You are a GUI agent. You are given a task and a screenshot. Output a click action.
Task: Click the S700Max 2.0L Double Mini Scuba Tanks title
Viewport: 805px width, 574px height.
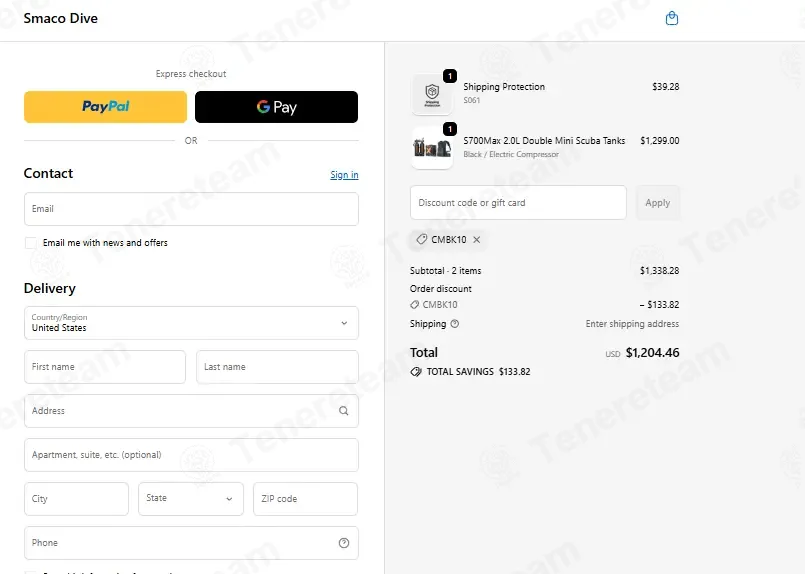point(544,141)
